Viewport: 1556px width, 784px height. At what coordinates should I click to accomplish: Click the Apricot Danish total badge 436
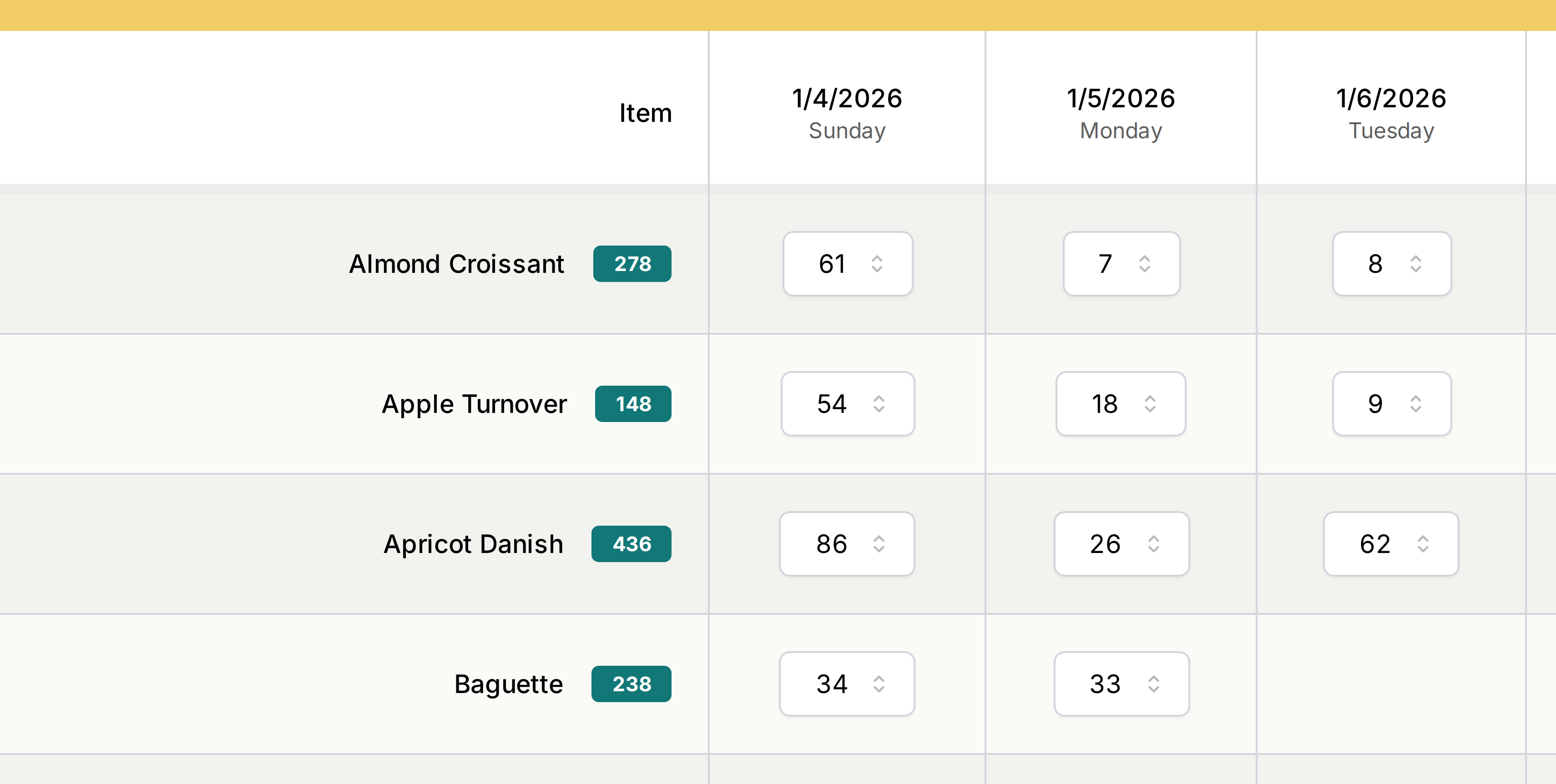click(x=631, y=544)
